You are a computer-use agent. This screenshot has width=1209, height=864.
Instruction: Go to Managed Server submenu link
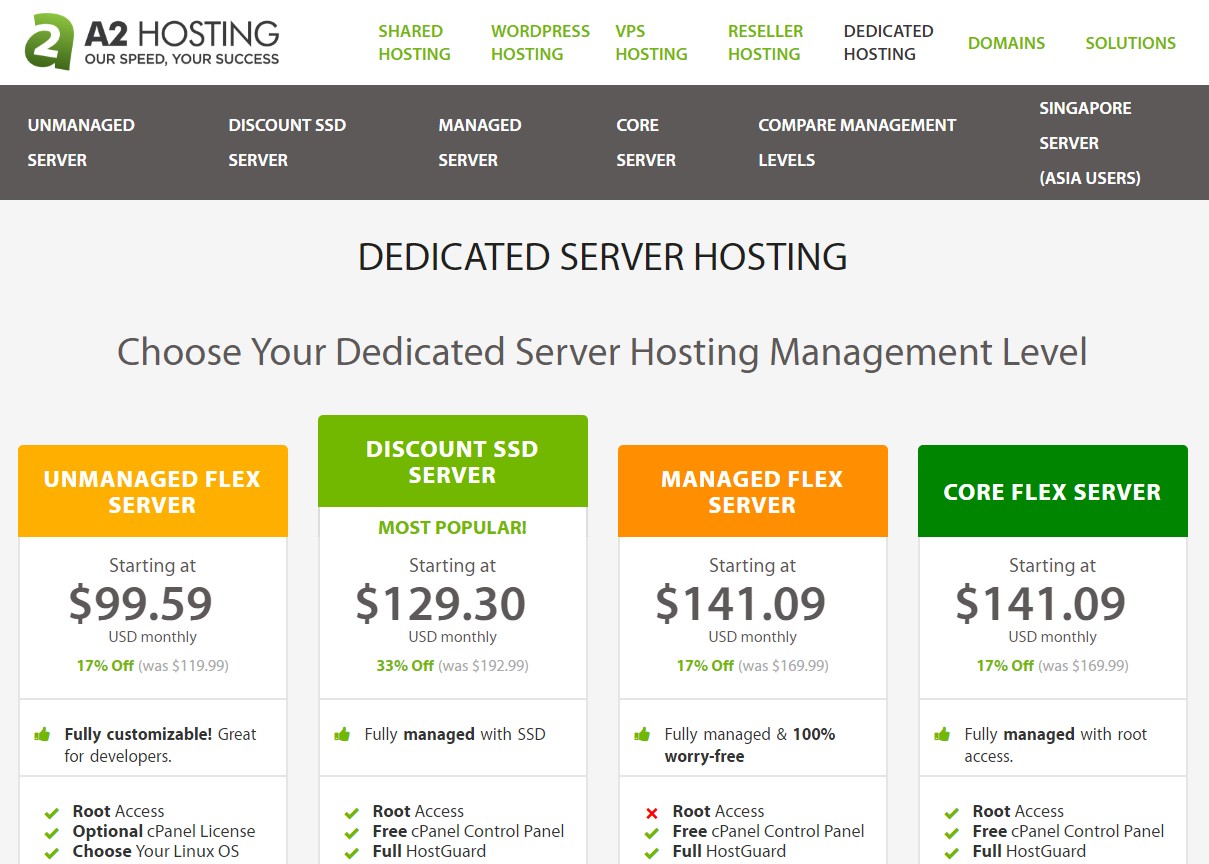(x=480, y=142)
